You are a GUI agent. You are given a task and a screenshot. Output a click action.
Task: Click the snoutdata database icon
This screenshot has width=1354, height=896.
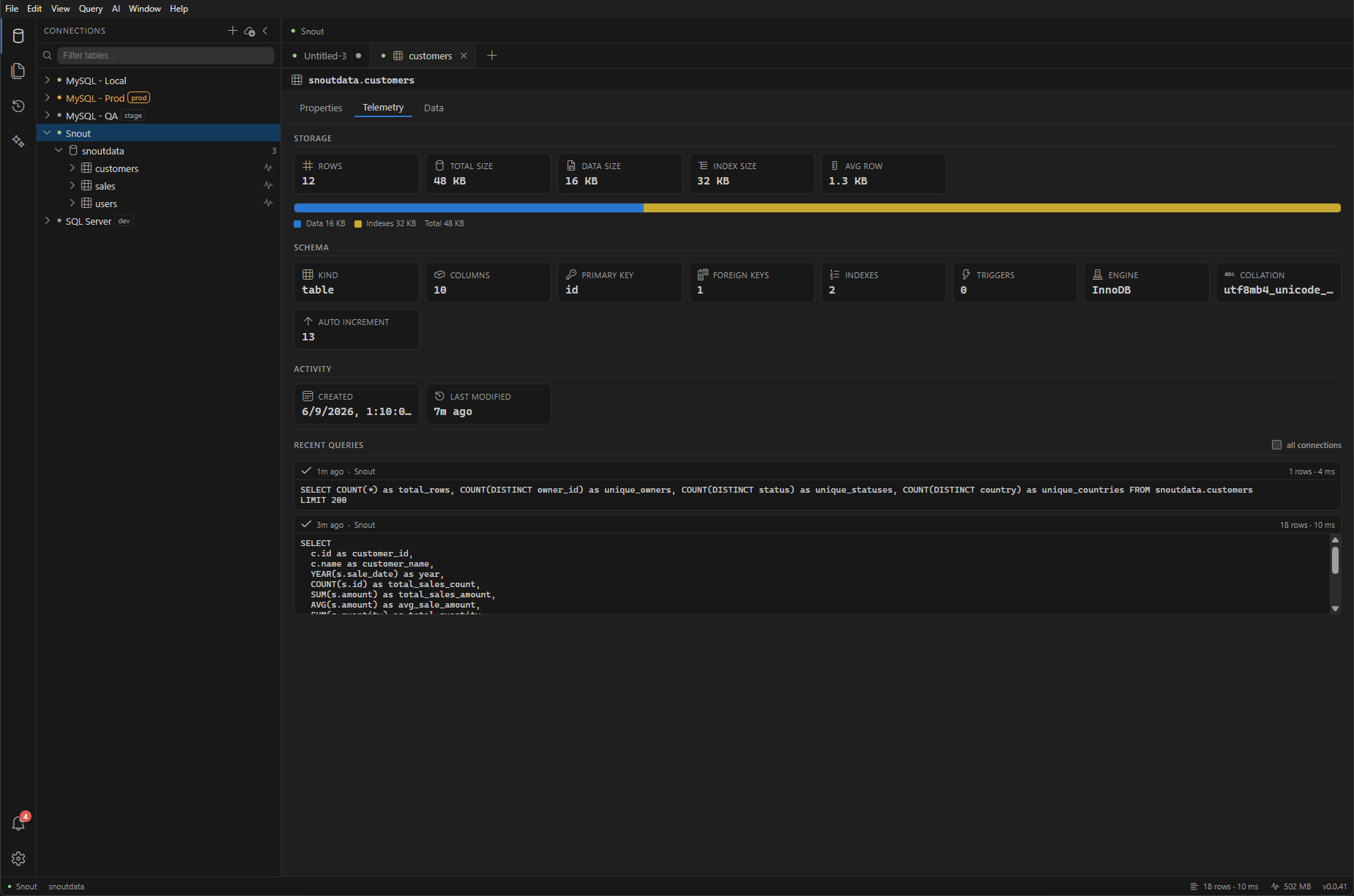[x=73, y=150]
